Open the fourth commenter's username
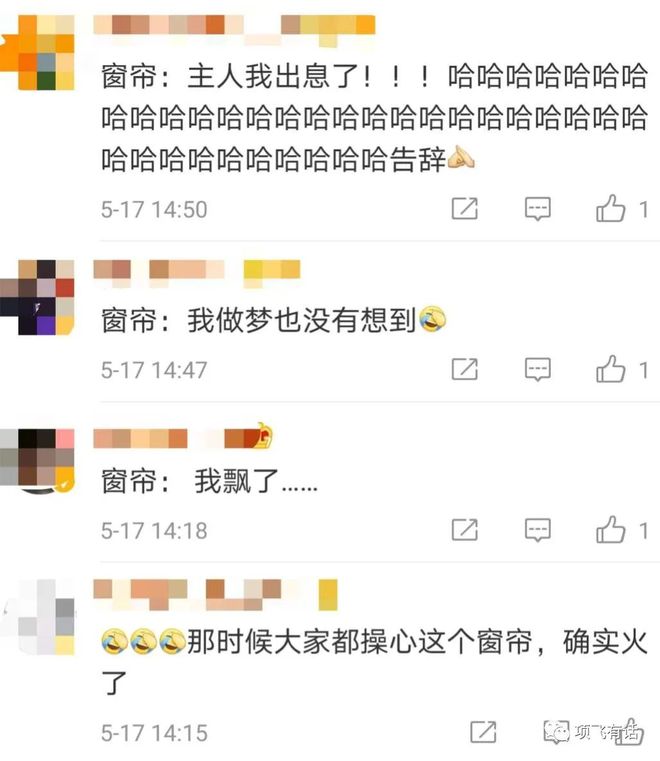 (215, 595)
